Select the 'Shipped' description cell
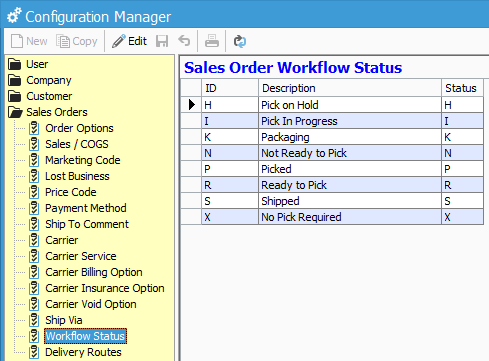This screenshot has width=489, height=361. 350,201
